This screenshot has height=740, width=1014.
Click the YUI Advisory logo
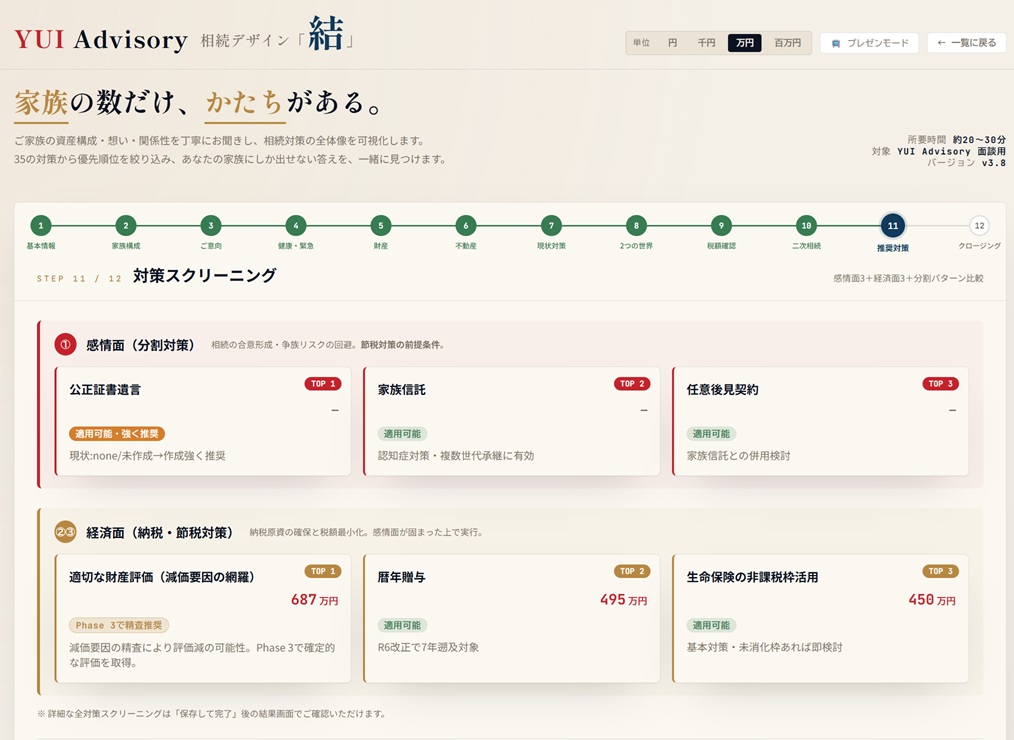[101, 39]
